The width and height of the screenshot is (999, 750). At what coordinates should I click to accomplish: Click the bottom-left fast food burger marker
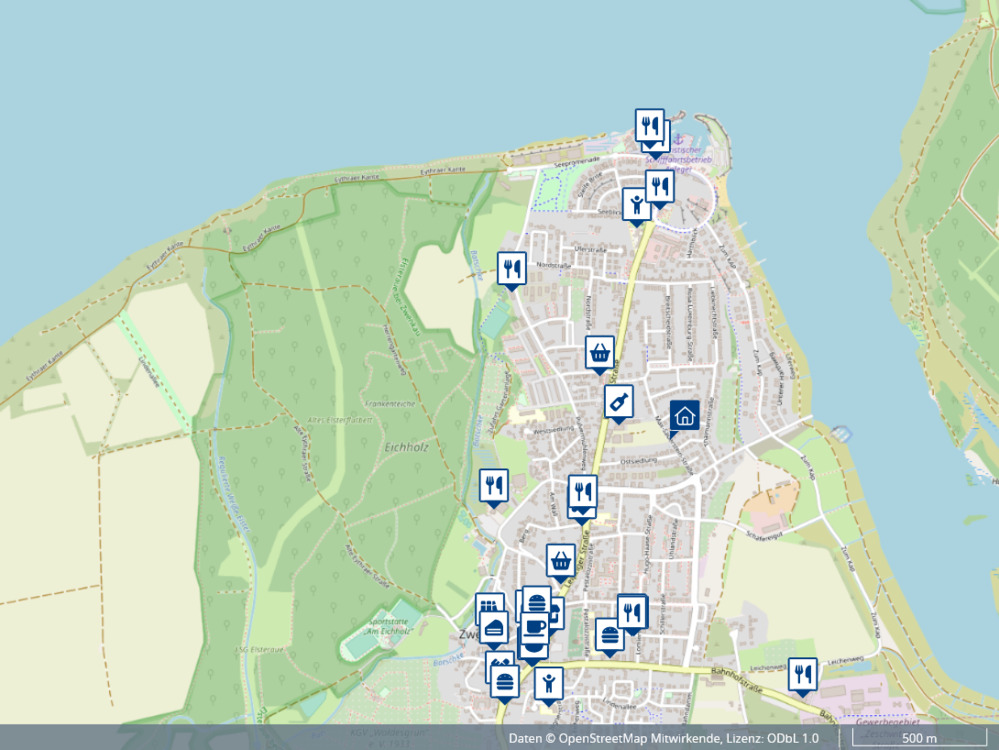coord(503,681)
